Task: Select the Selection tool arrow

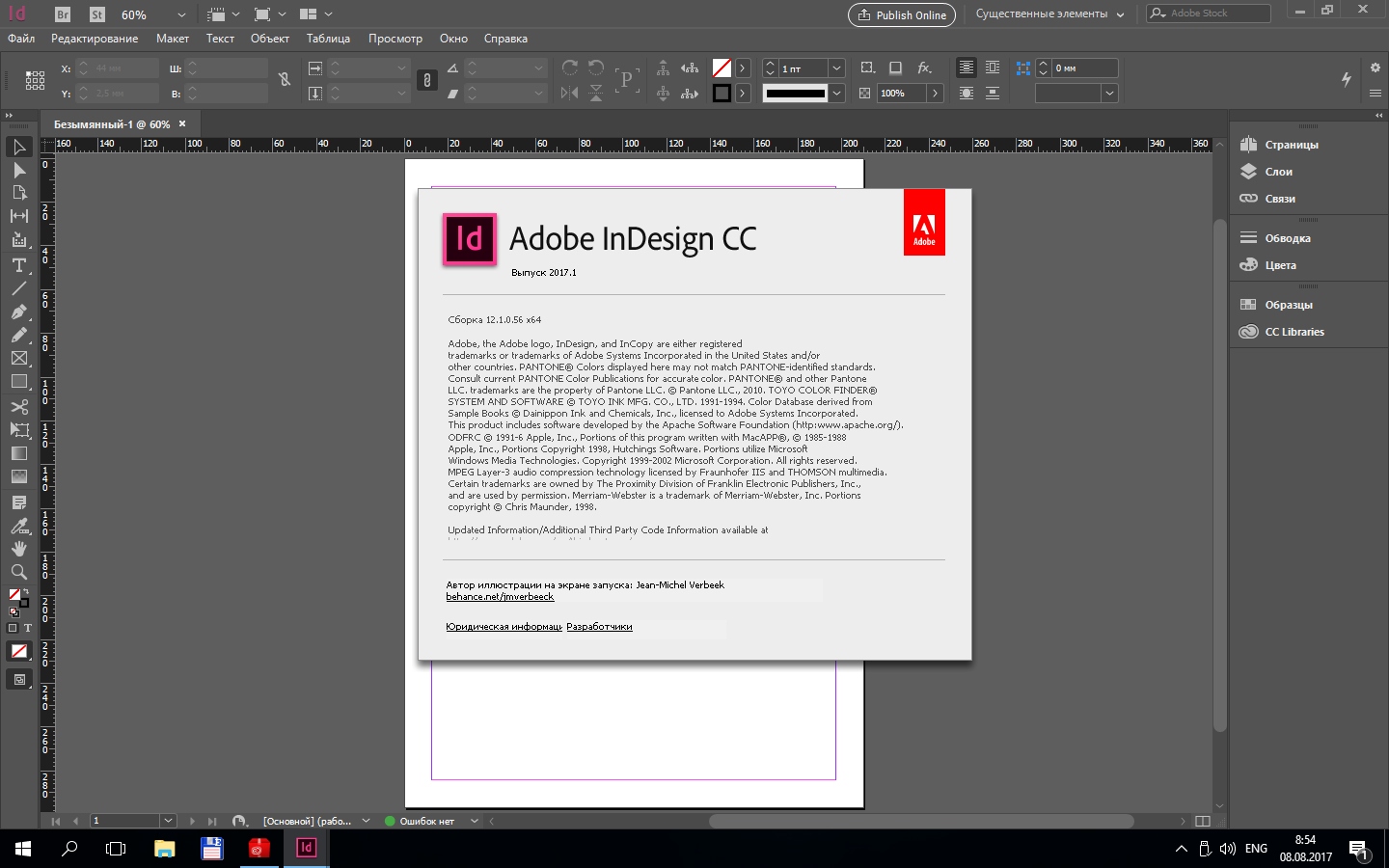Action: [x=18, y=147]
